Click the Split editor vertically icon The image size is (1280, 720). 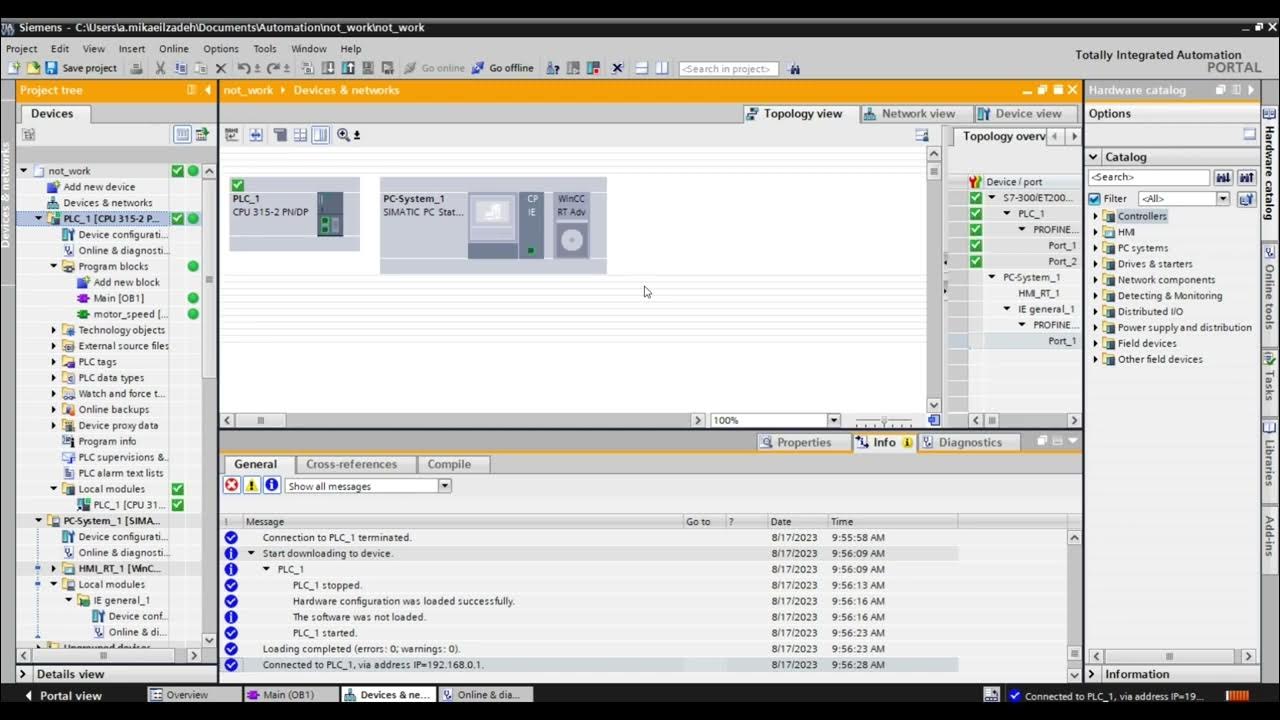coord(662,68)
